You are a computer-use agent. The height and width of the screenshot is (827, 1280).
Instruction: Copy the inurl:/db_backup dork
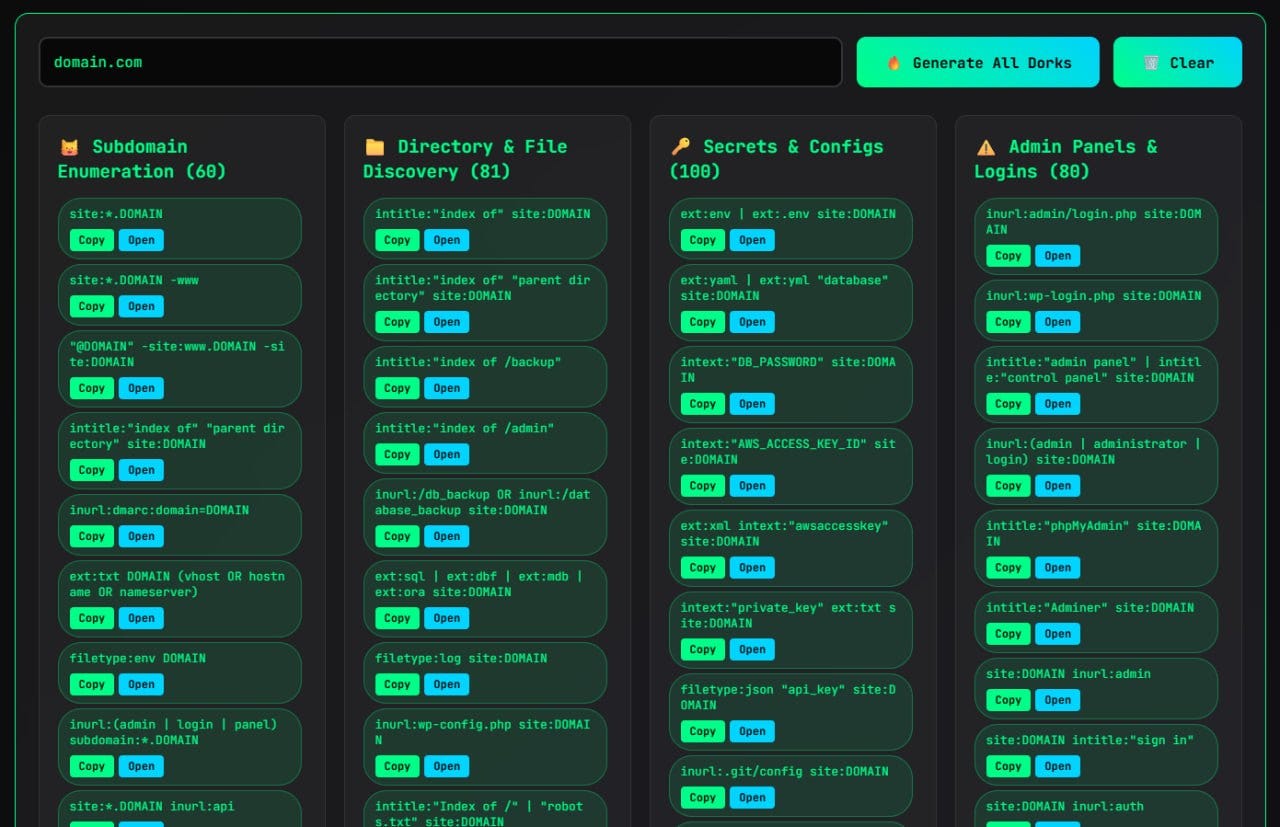397,536
